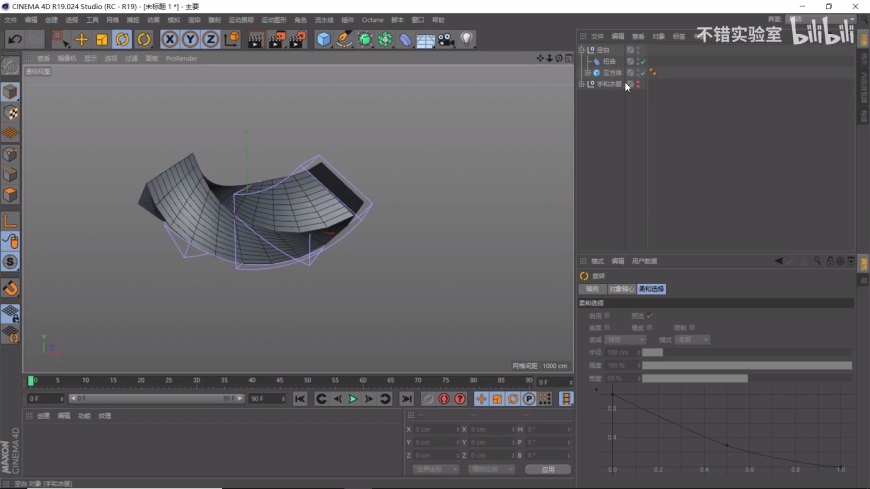Screen dimensions: 870x489
Task: Expand the 立方体 tree node
Action: (x=588, y=73)
